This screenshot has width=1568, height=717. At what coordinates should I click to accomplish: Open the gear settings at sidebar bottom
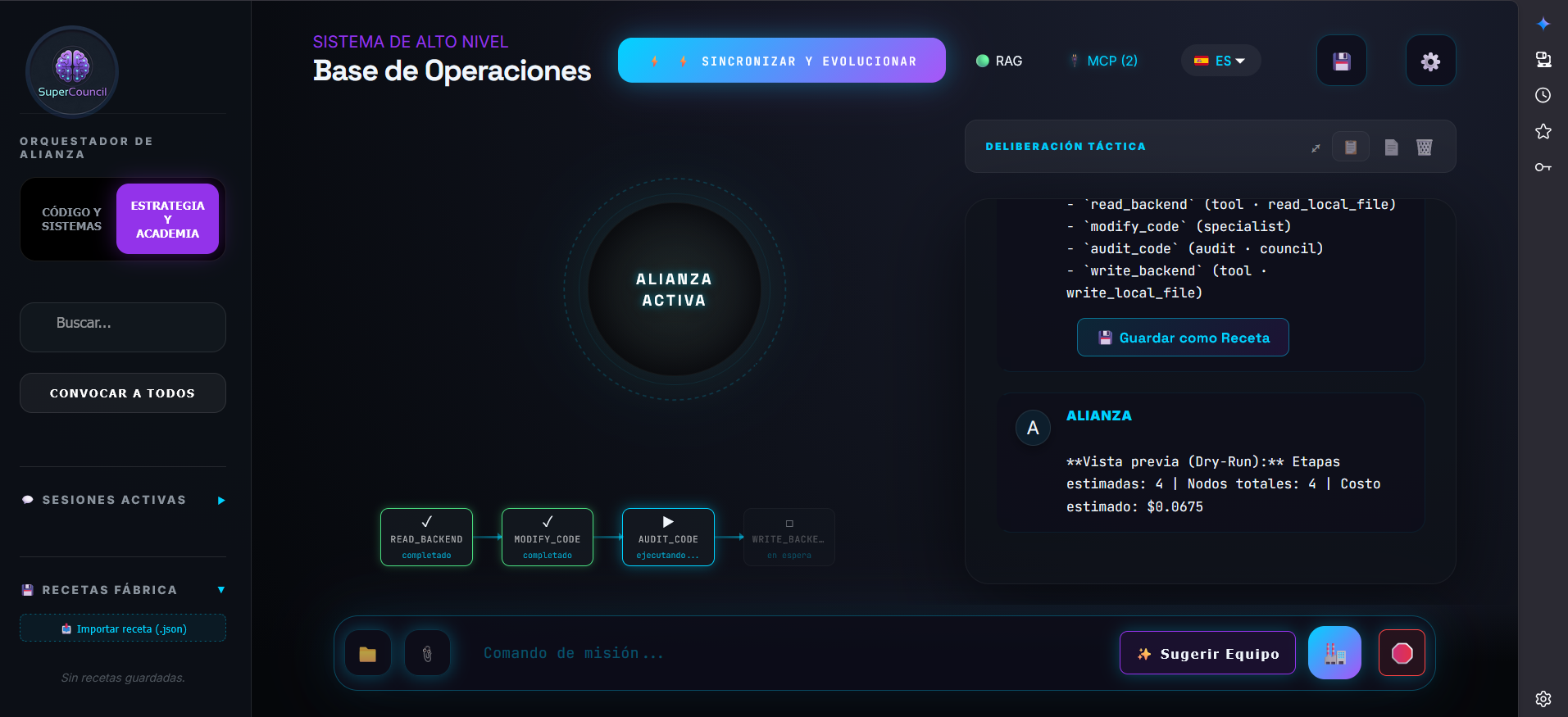click(1543, 699)
